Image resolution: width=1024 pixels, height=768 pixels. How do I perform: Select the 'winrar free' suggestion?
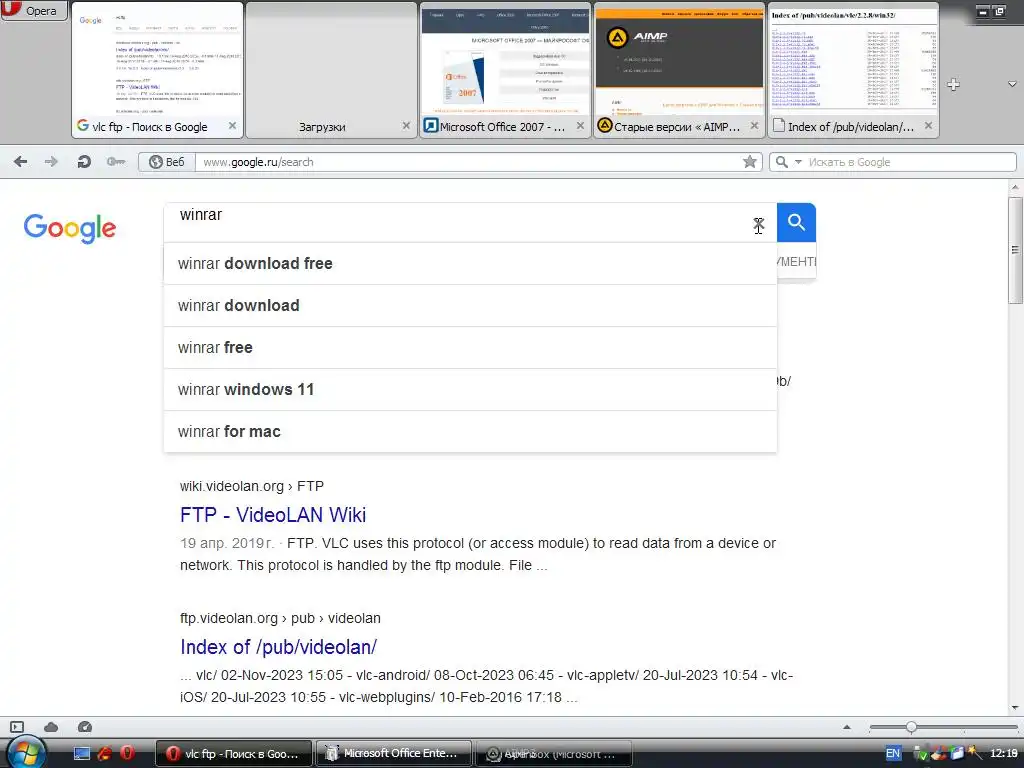pyautogui.click(x=470, y=347)
